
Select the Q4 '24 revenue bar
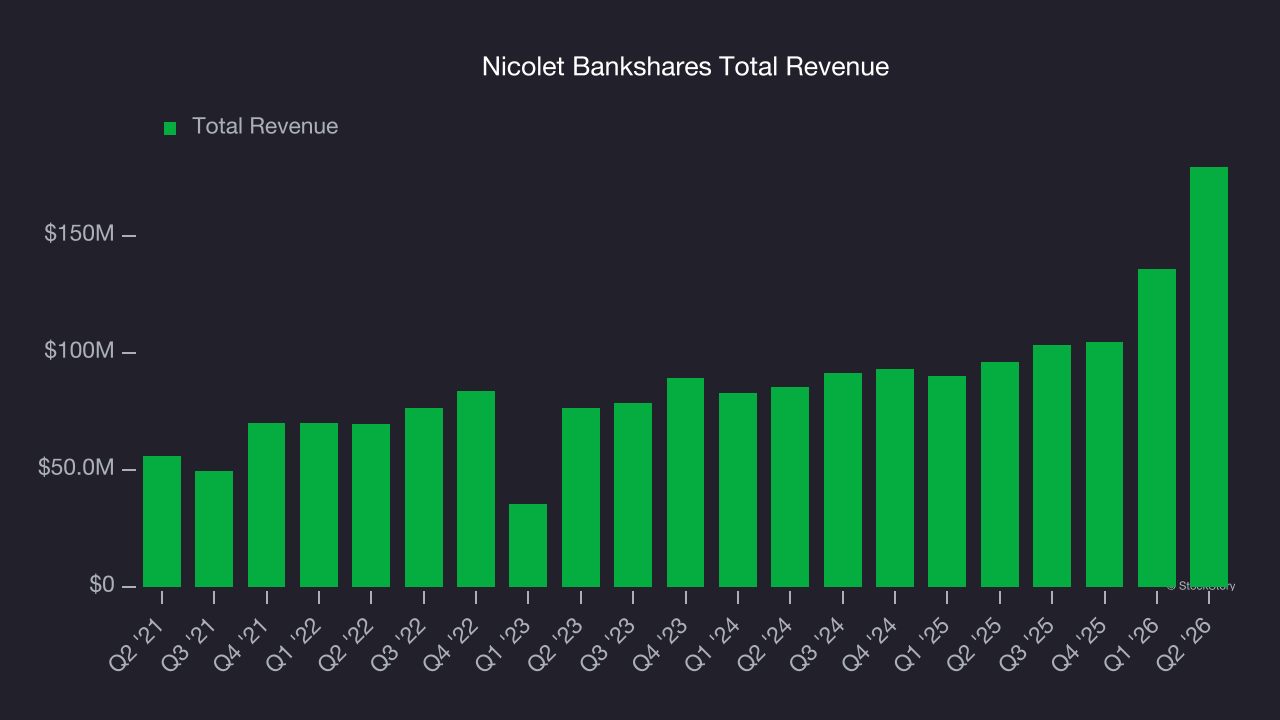click(x=895, y=478)
